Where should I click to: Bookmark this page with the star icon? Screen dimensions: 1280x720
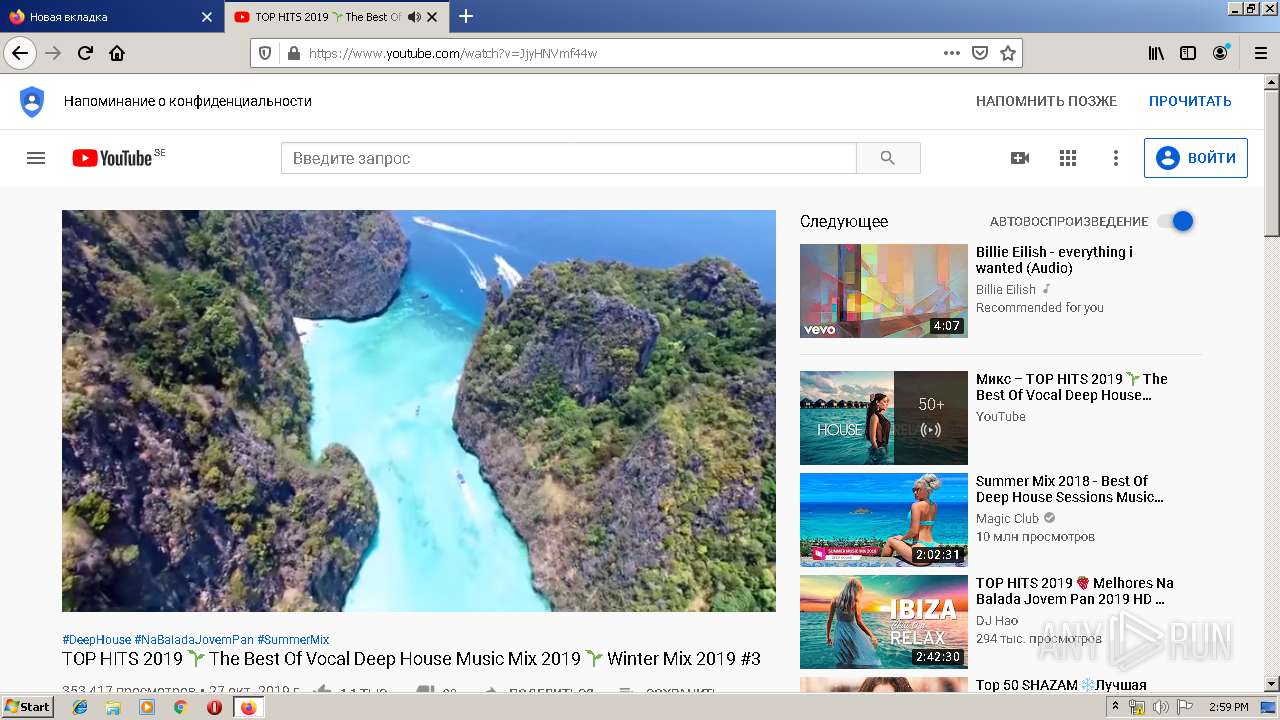click(x=1008, y=53)
